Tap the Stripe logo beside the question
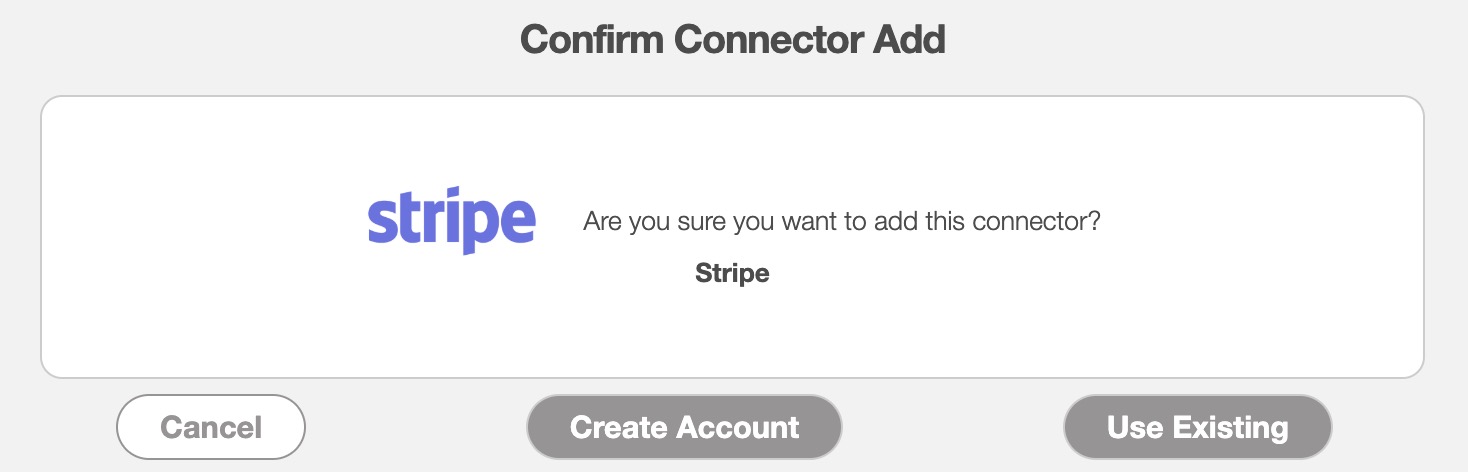1468x472 pixels. pyautogui.click(x=451, y=219)
